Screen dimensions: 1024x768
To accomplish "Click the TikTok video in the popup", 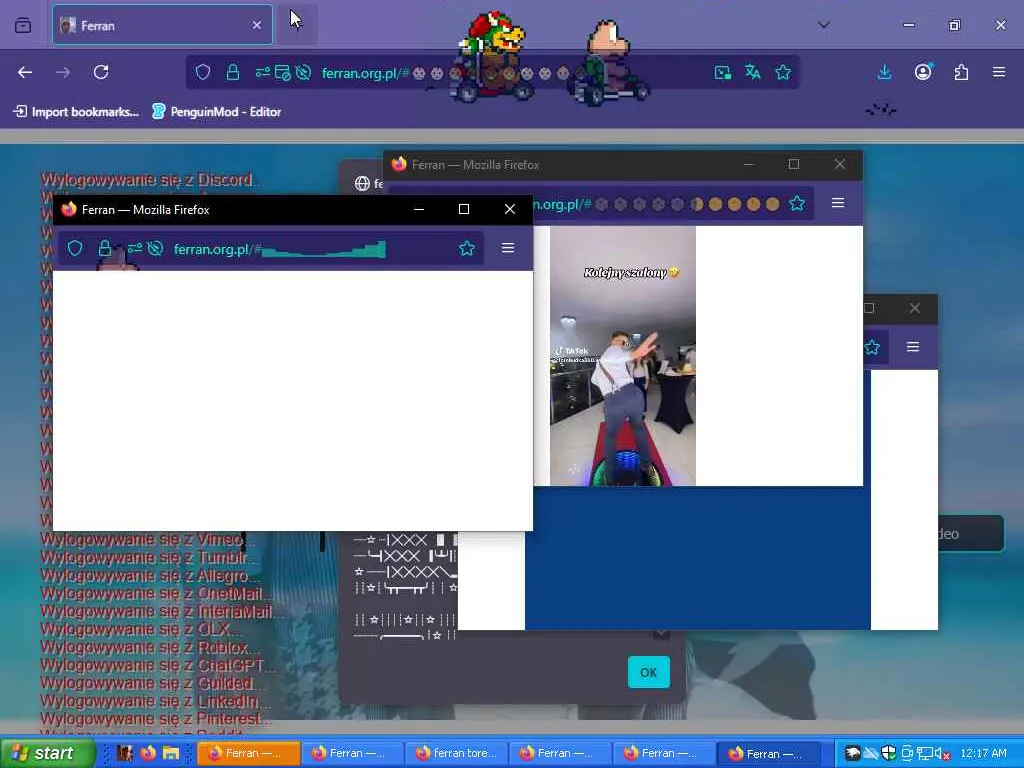I will [623, 356].
